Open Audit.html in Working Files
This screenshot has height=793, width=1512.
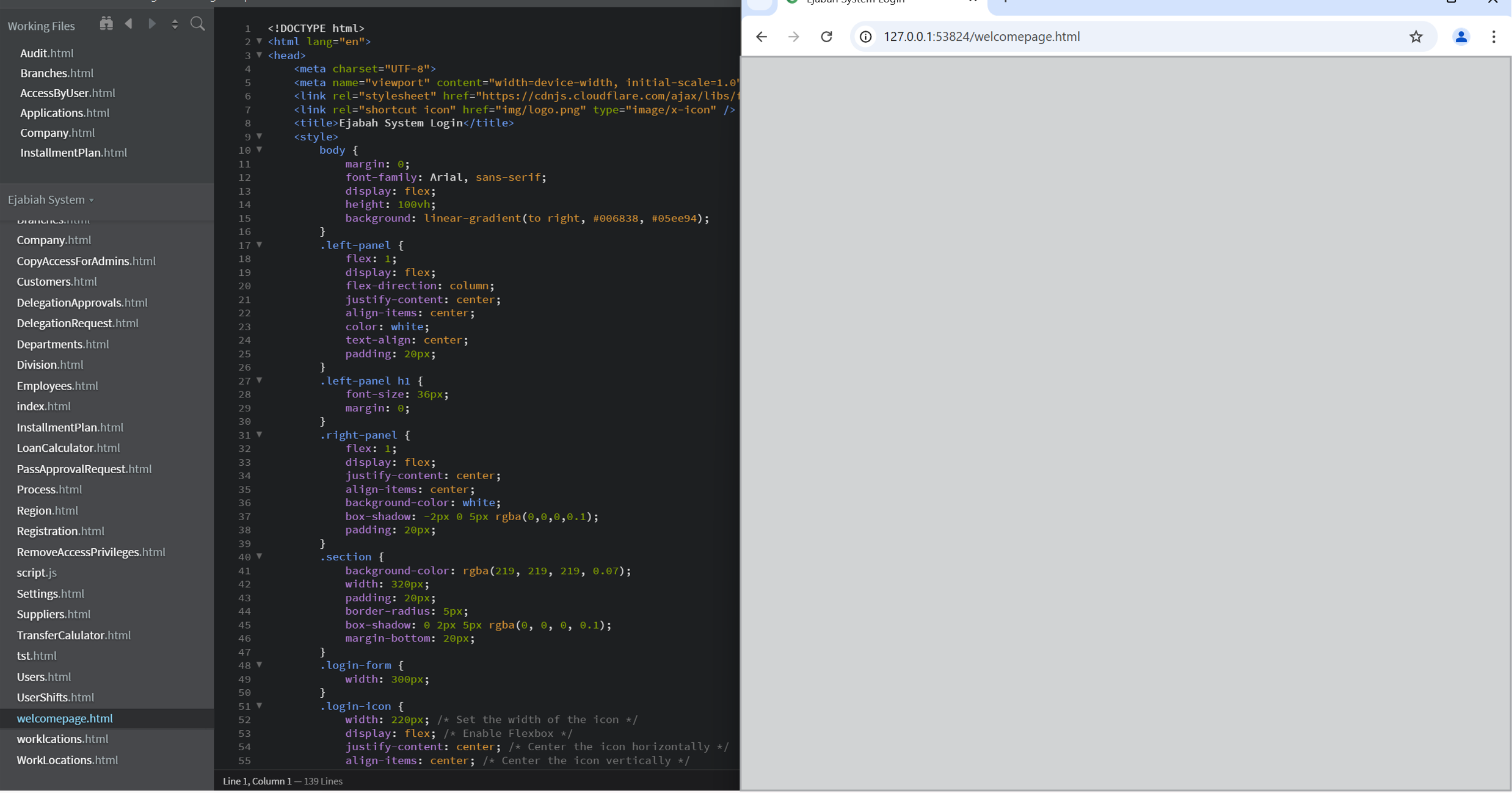(46, 53)
